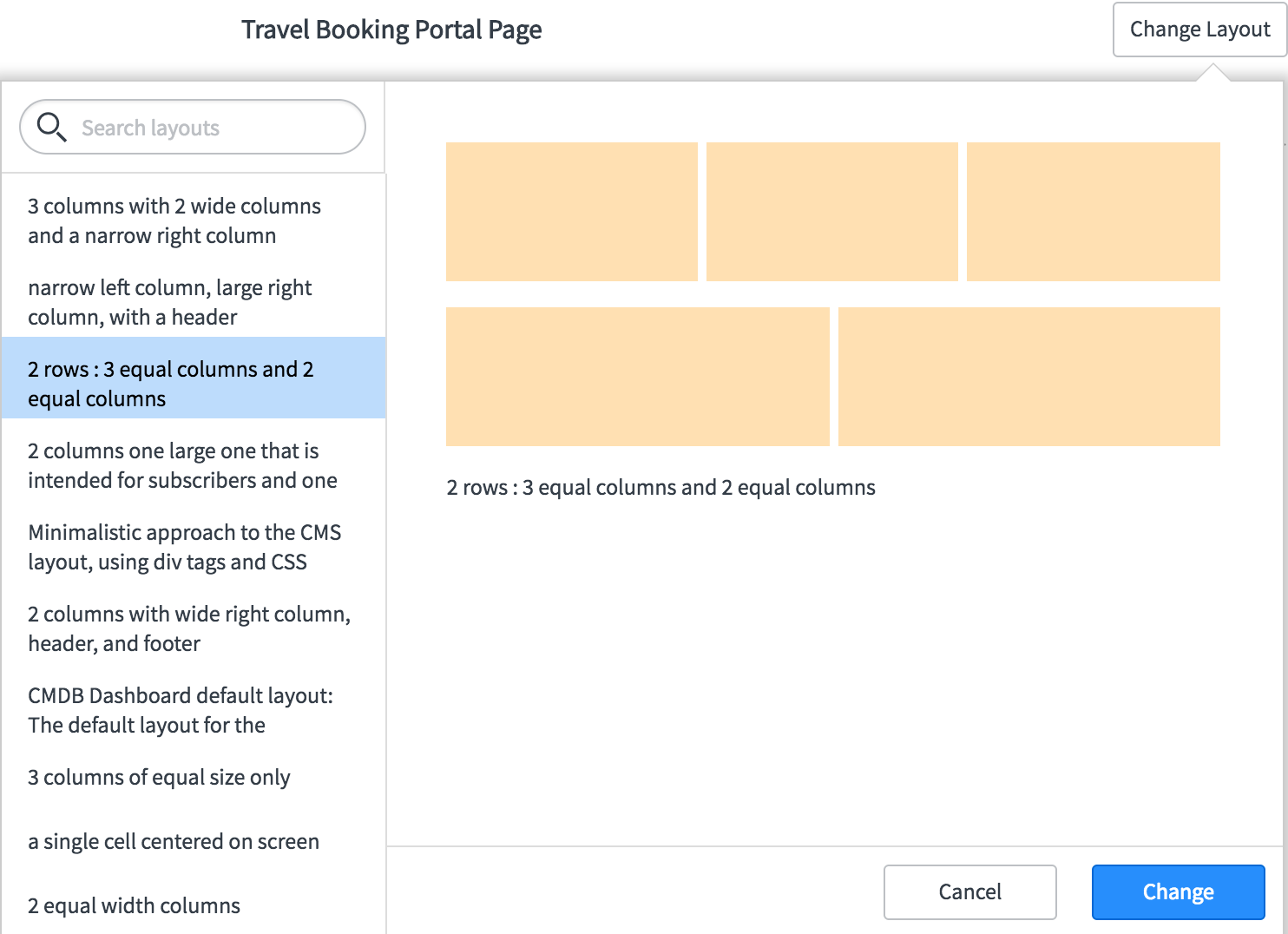Select CMDB Dashboard default layout

click(x=194, y=710)
